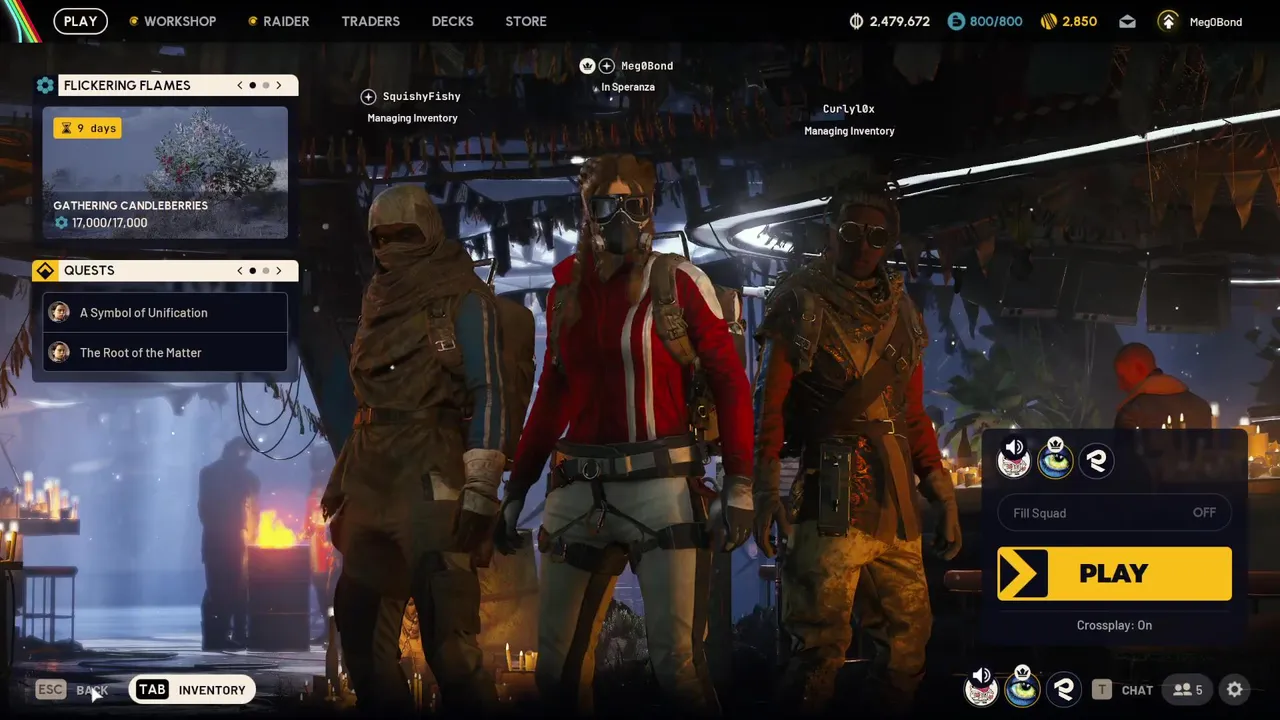Click the plus icon next to SquishyFishy

368,97
